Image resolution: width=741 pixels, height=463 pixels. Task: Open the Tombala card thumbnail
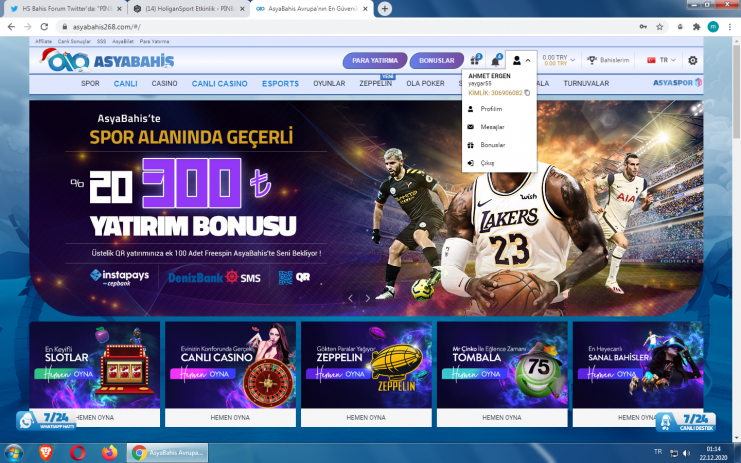tap(502, 365)
